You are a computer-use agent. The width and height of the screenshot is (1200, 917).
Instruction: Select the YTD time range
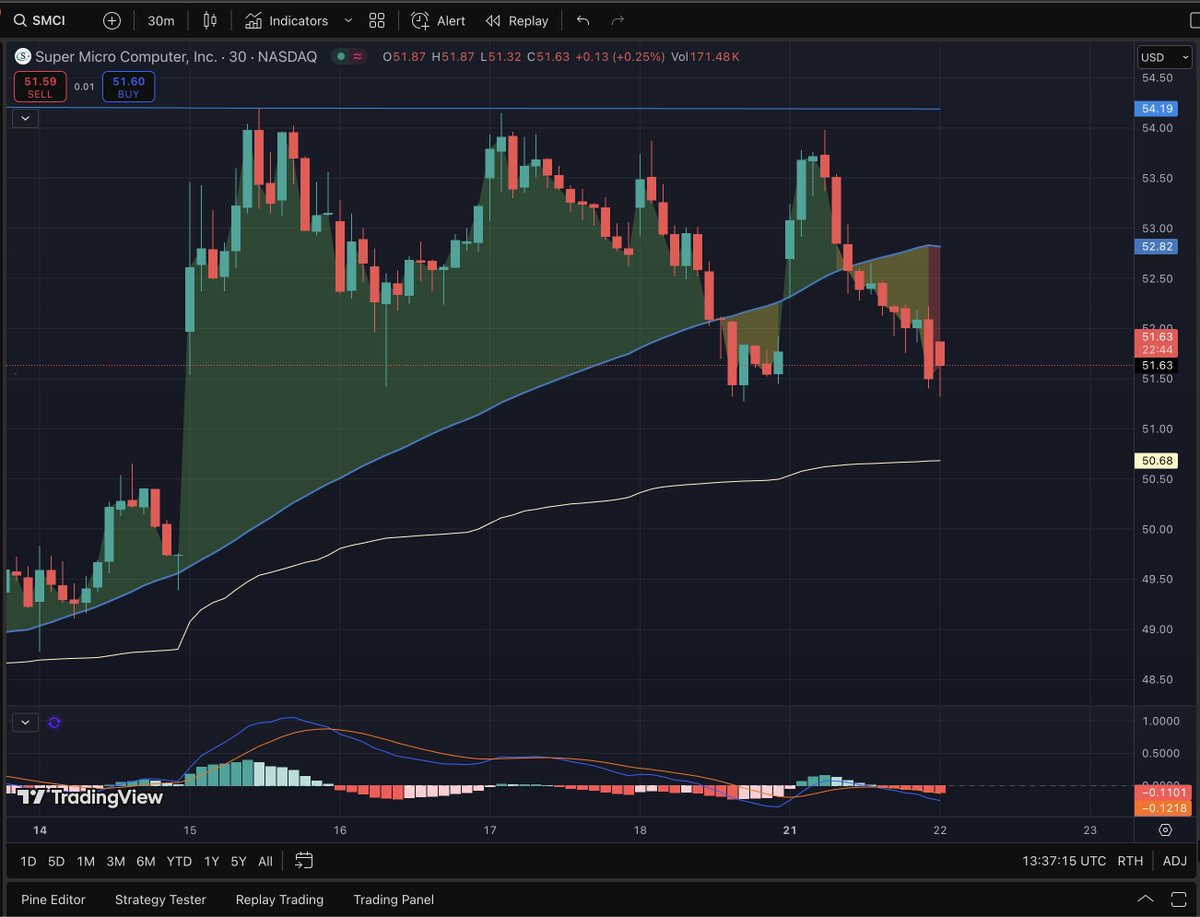(x=179, y=860)
